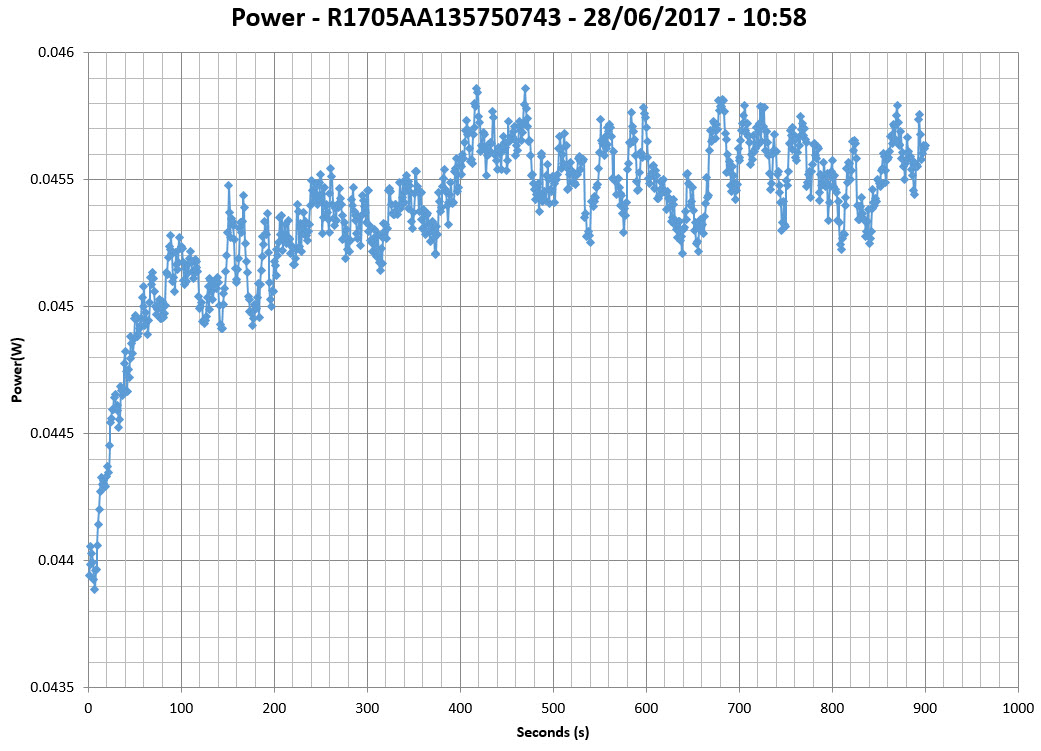
Task: Click the 900 x-axis tick label
Action: [925, 707]
